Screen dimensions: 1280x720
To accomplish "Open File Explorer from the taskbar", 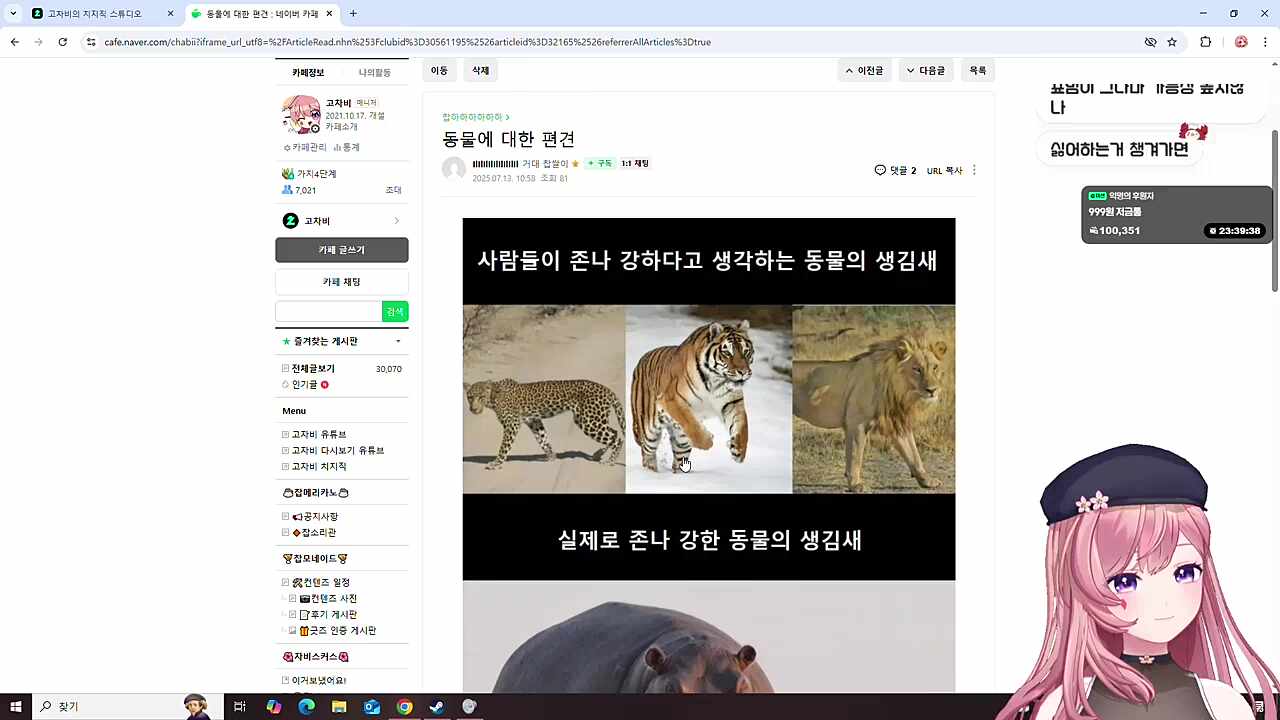I will [x=339, y=707].
